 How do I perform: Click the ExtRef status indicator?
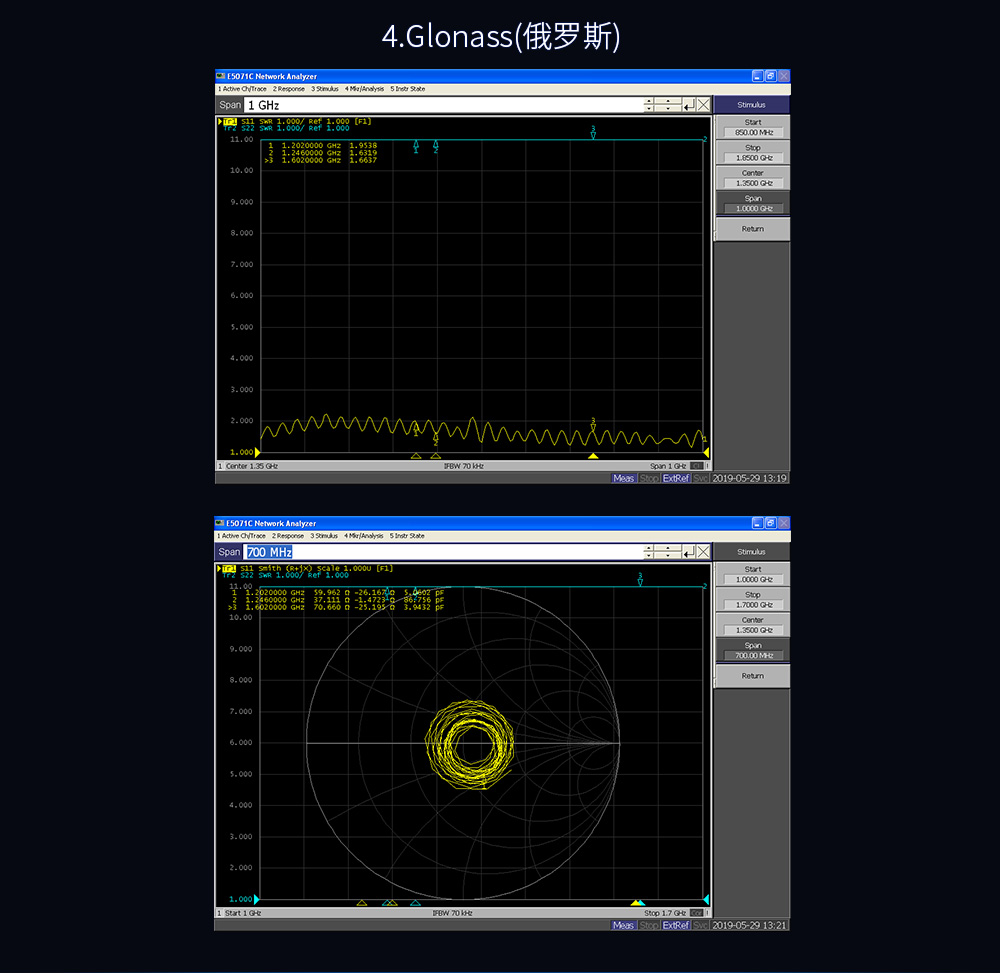click(x=675, y=477)
